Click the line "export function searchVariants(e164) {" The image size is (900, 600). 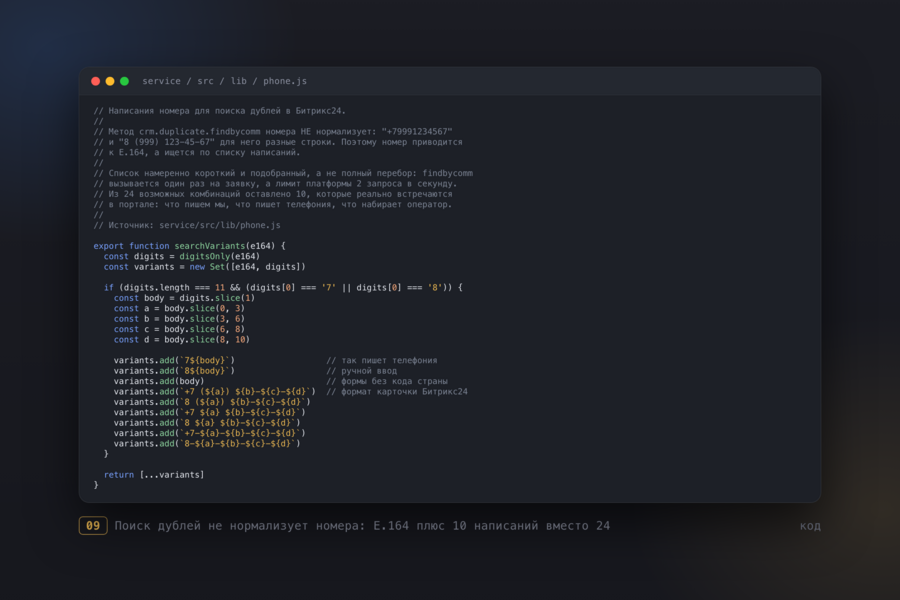click(189, 246)
